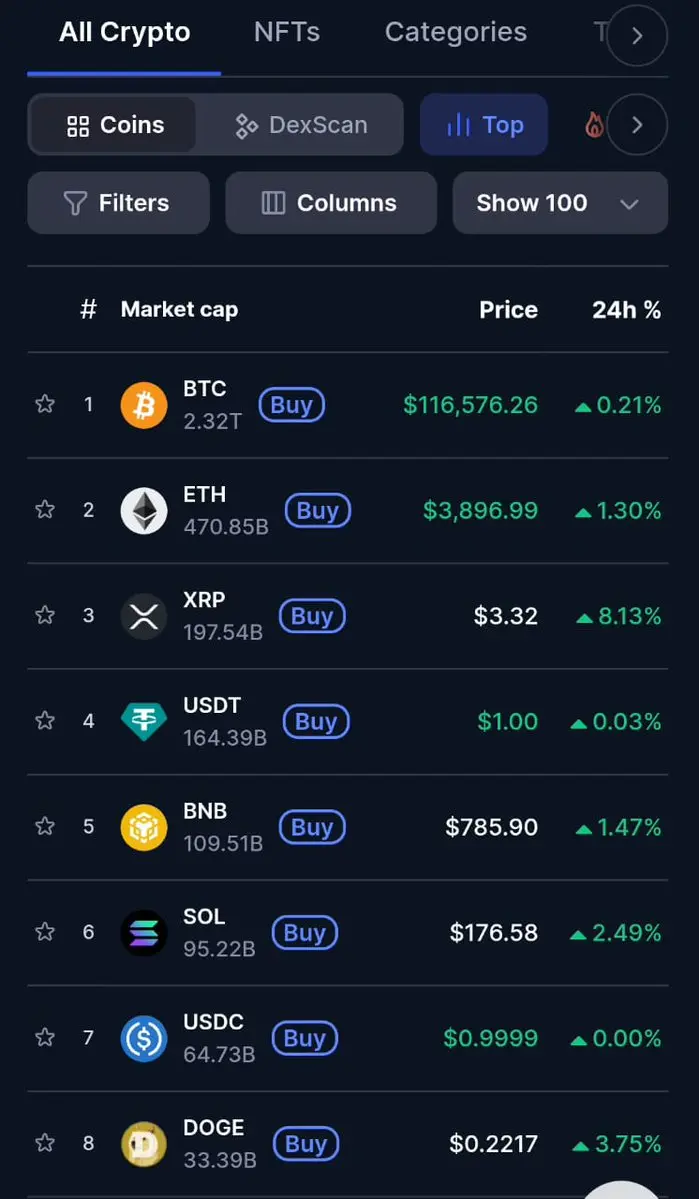Open the Categories tab
Image resolution: width=699 pixels, height=1199 pixels.
point(456,32)
